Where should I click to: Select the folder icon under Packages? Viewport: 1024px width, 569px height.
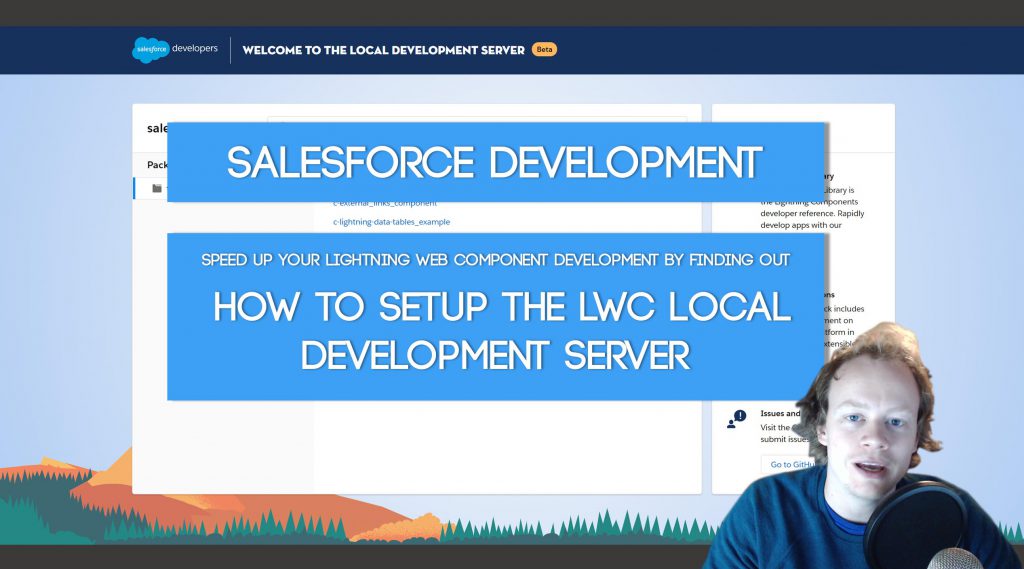click(157, 188)
